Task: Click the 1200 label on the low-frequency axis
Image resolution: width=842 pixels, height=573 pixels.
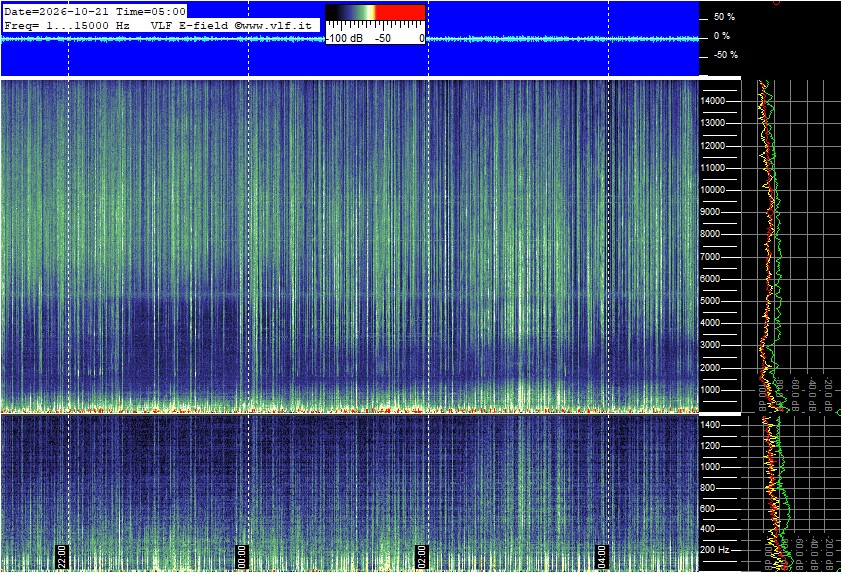Action: tap(710, 446)
